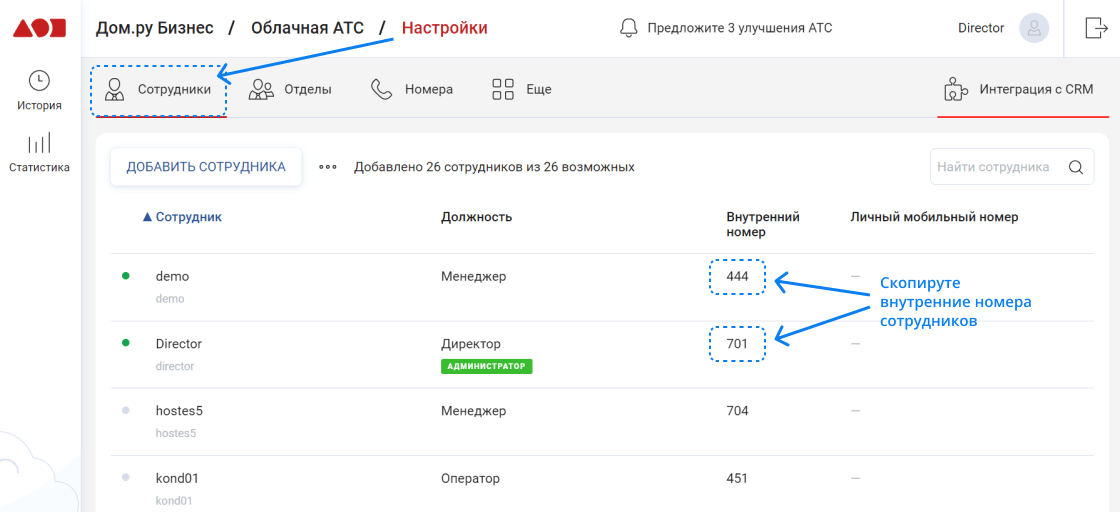1120x512 pixels.
Task: Click the Облачная АТС breadcrumb
Action: pyautogui.click(x=307, y=28)
